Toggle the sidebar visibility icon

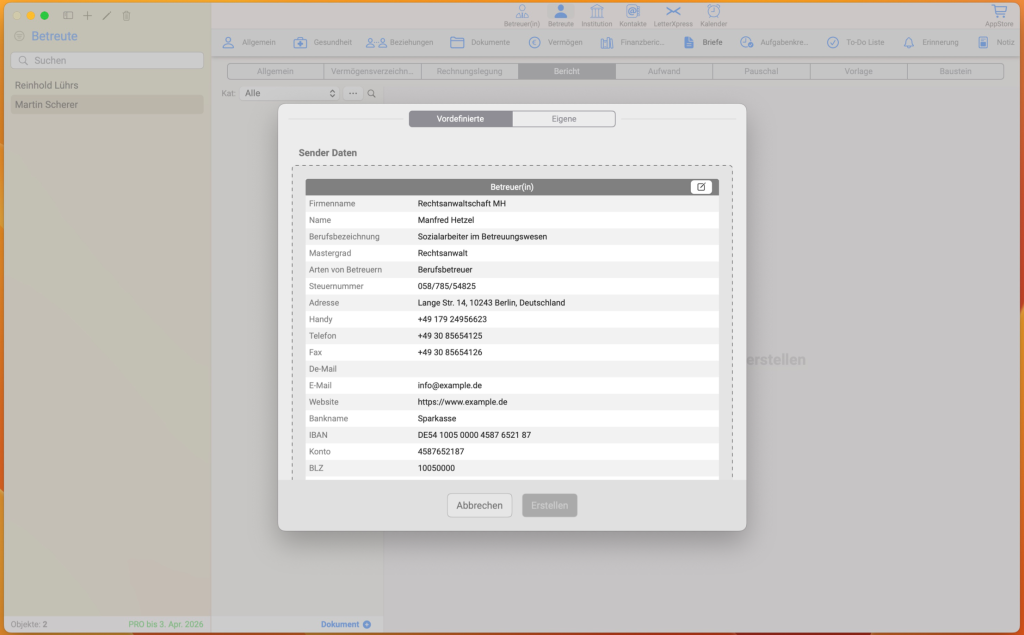click(68, 16)
